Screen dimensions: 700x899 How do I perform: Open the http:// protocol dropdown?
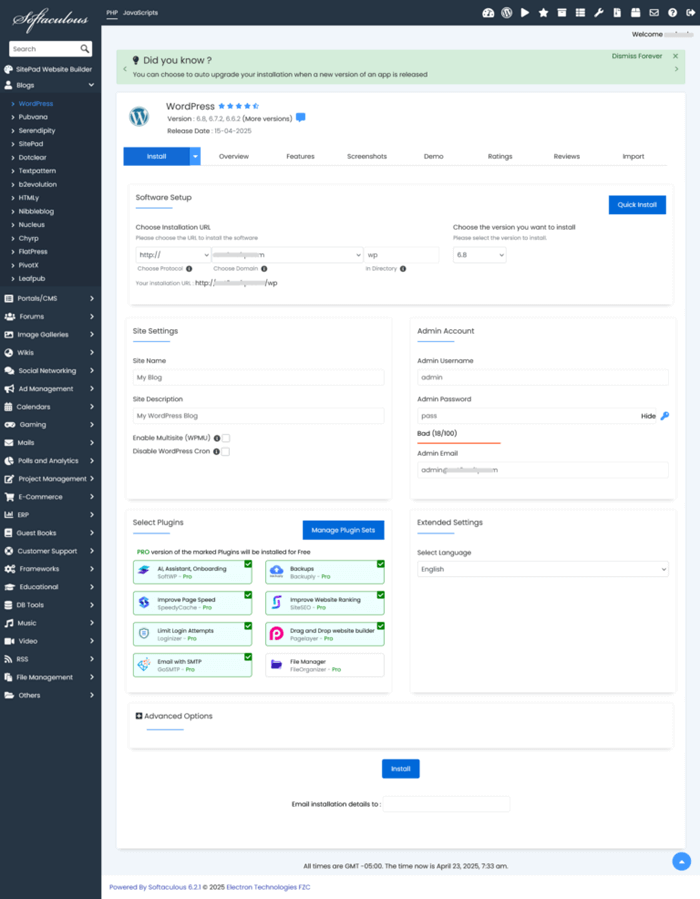pyautogui.click(x=174, y=255)
